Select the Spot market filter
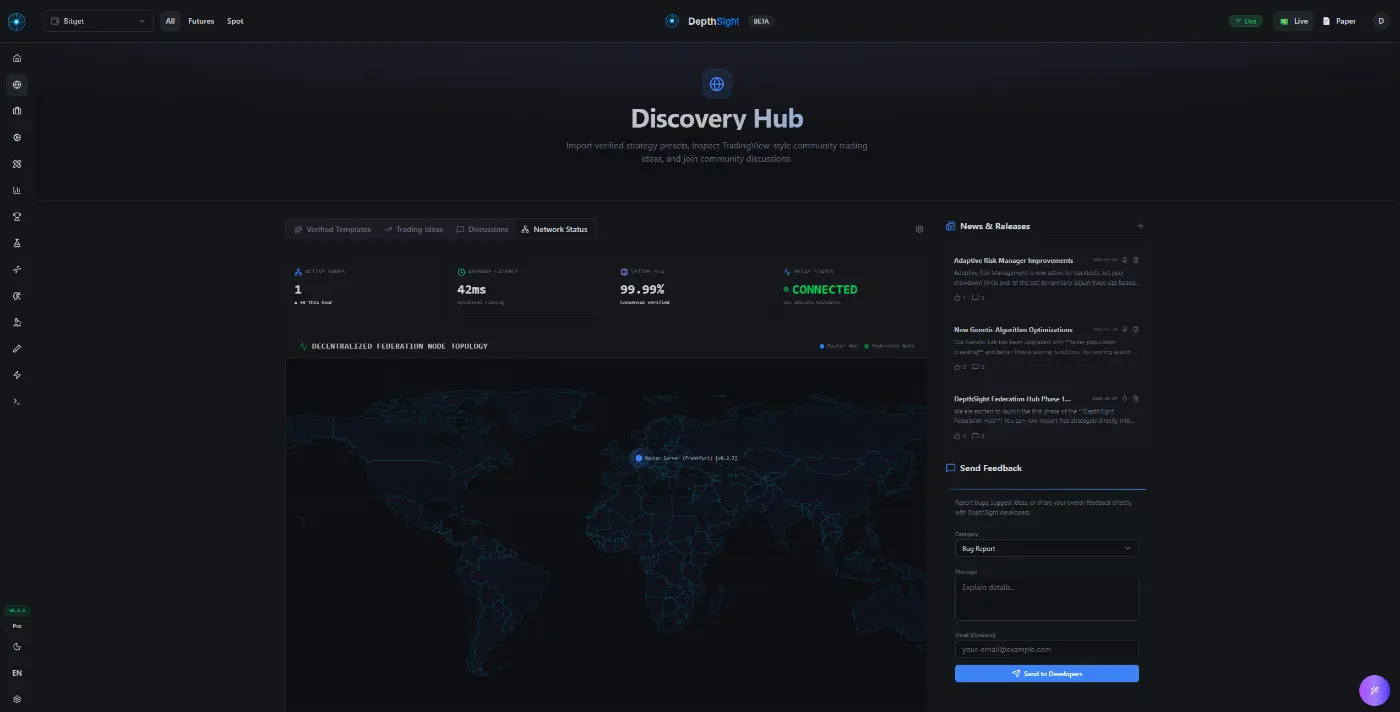Image resolution: width=1400 pixels, height=712 pixels. coord(235,21)
